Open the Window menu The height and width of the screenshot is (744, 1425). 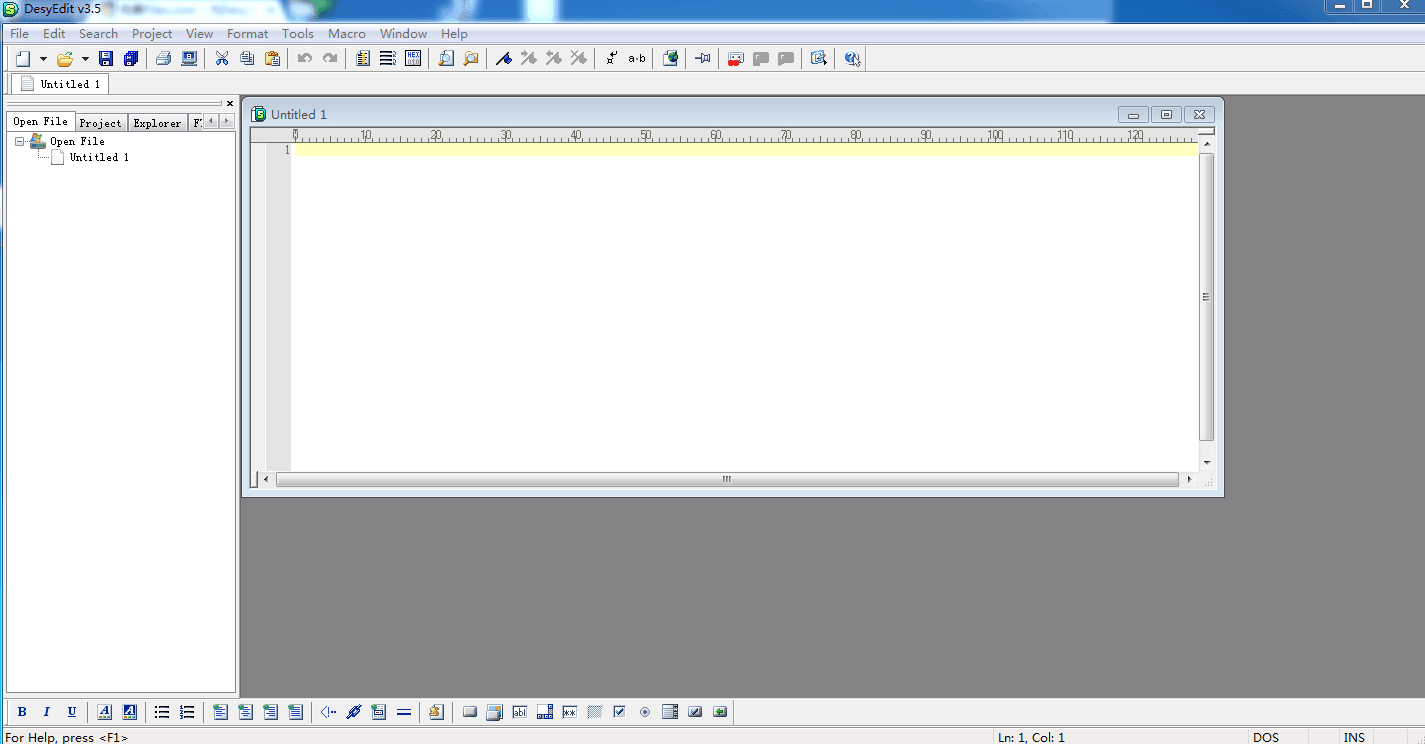click(403, 33)
